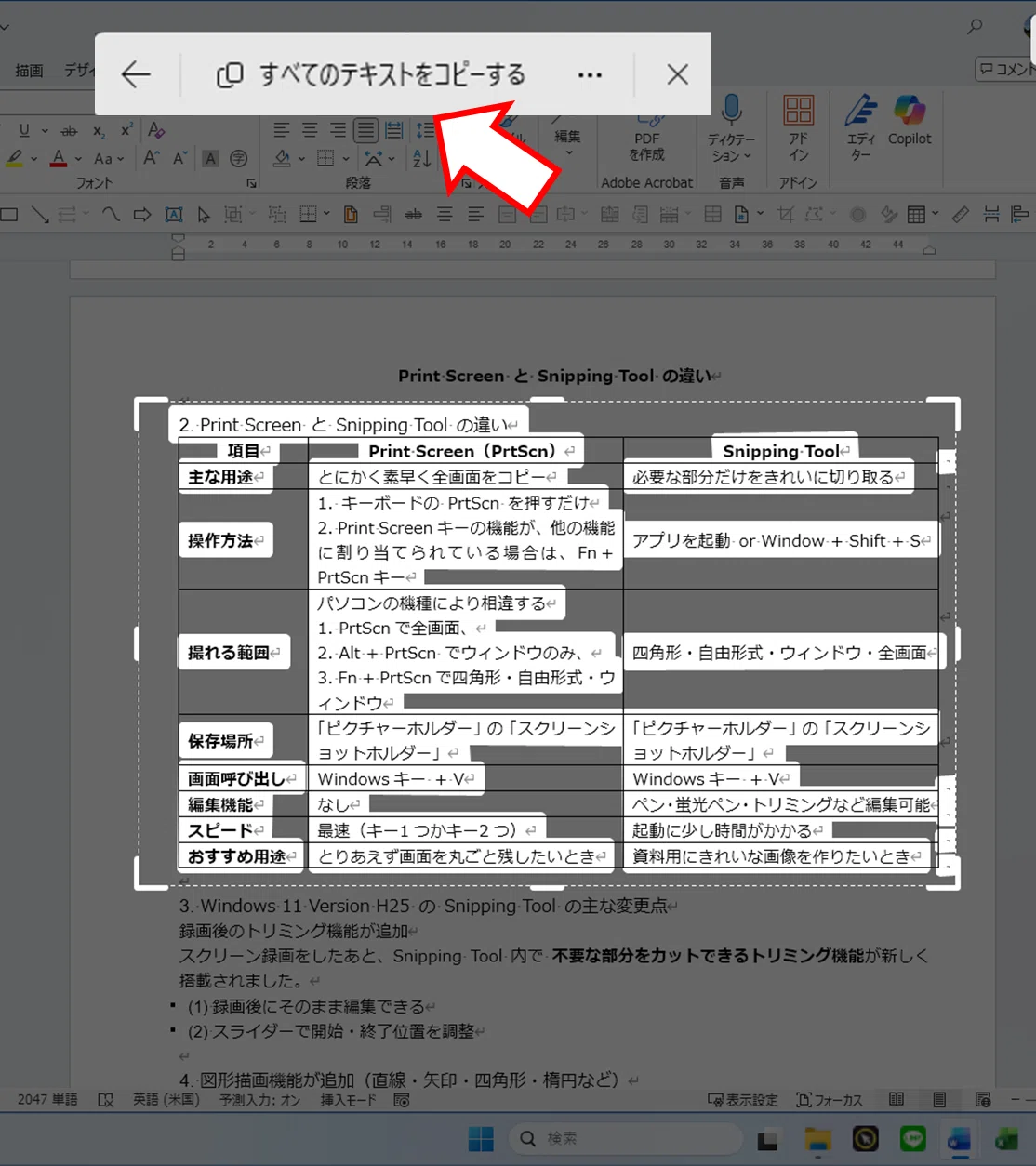The width and height of the screenshot is (1036, 1166).
Task: Open font color dropdown arrow
Action: click(x=78, y=159)
